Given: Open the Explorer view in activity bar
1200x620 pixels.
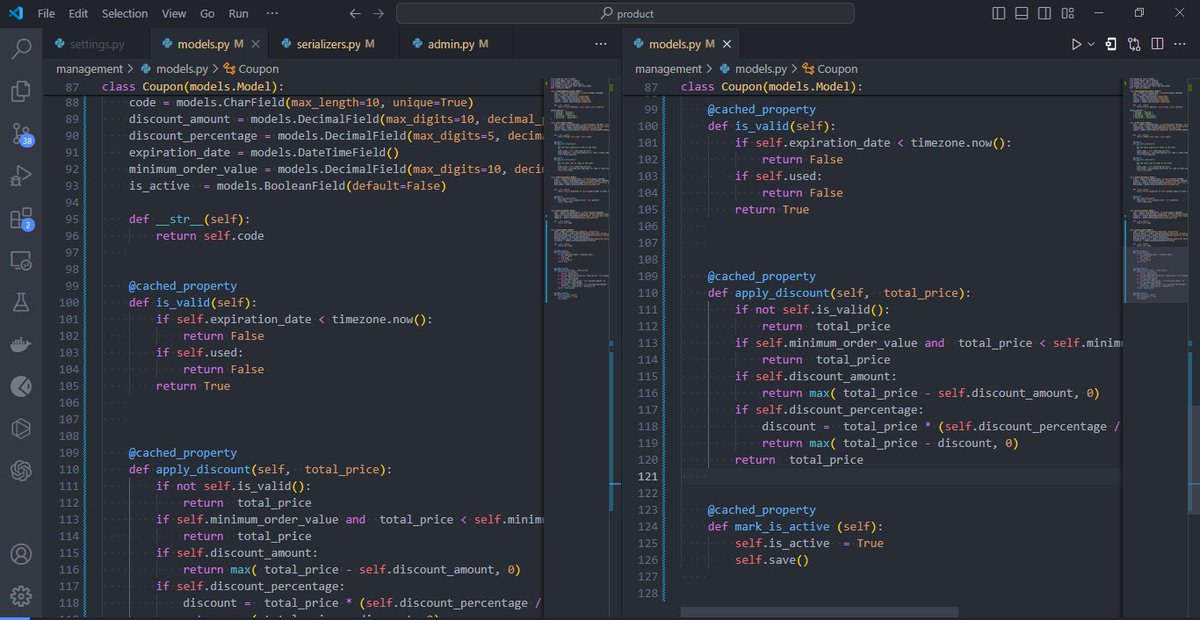Looking at the screenshot, I should (x=21, y=91).
